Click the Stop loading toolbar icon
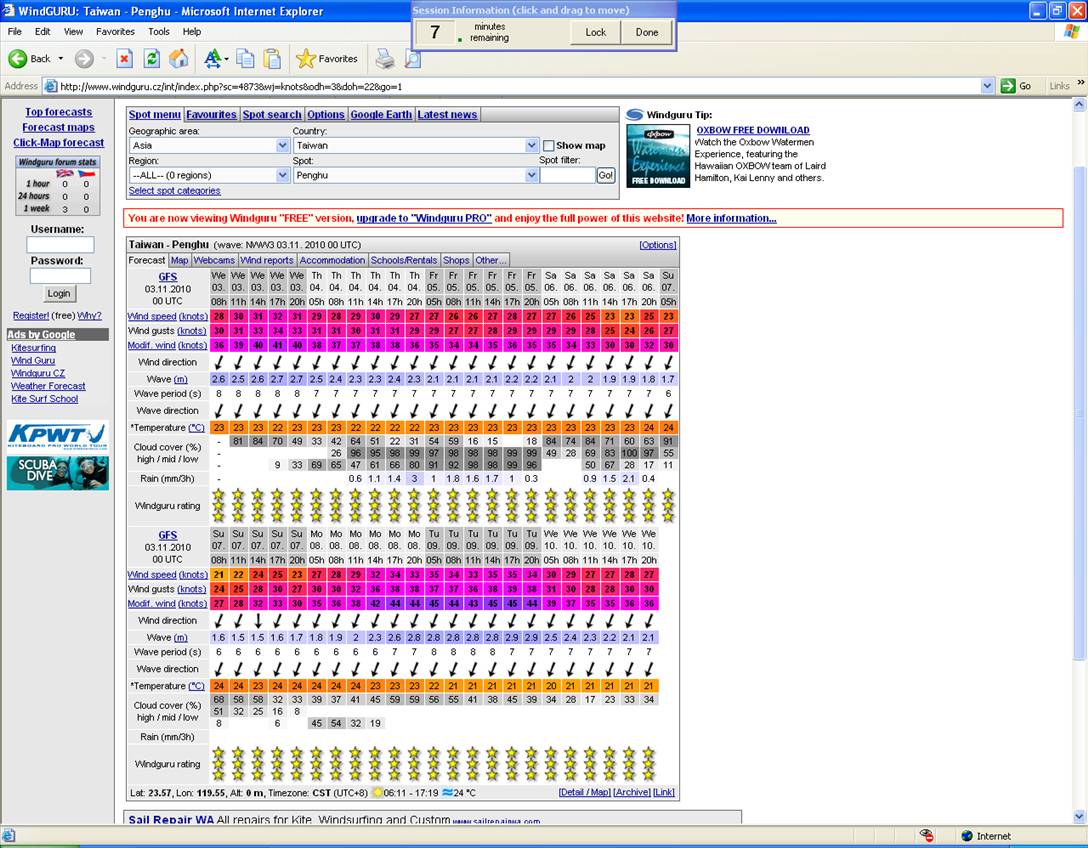The image size is (1088, 848). [125, 59]
